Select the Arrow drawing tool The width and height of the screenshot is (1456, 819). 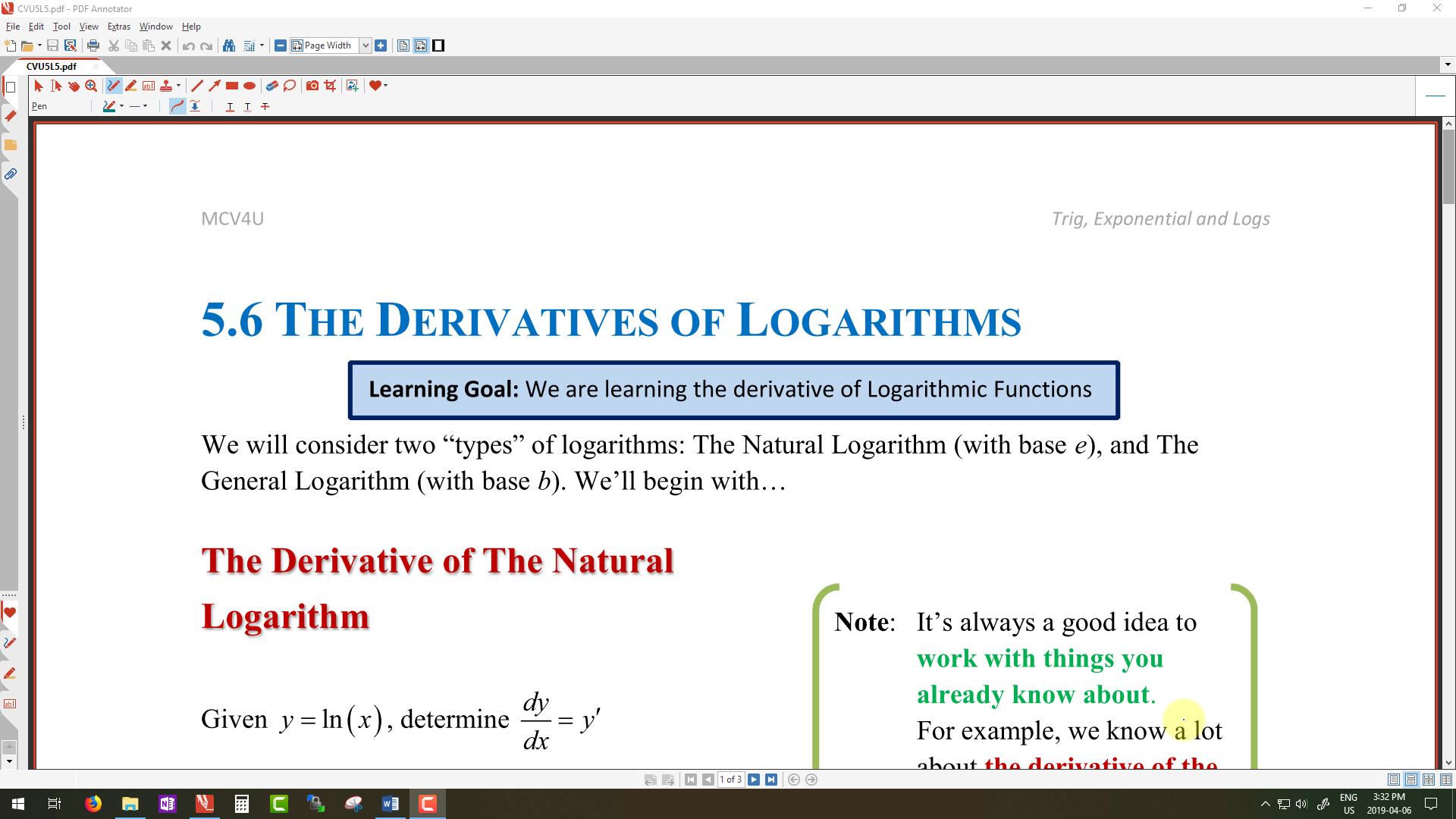(x=215, y=86)
